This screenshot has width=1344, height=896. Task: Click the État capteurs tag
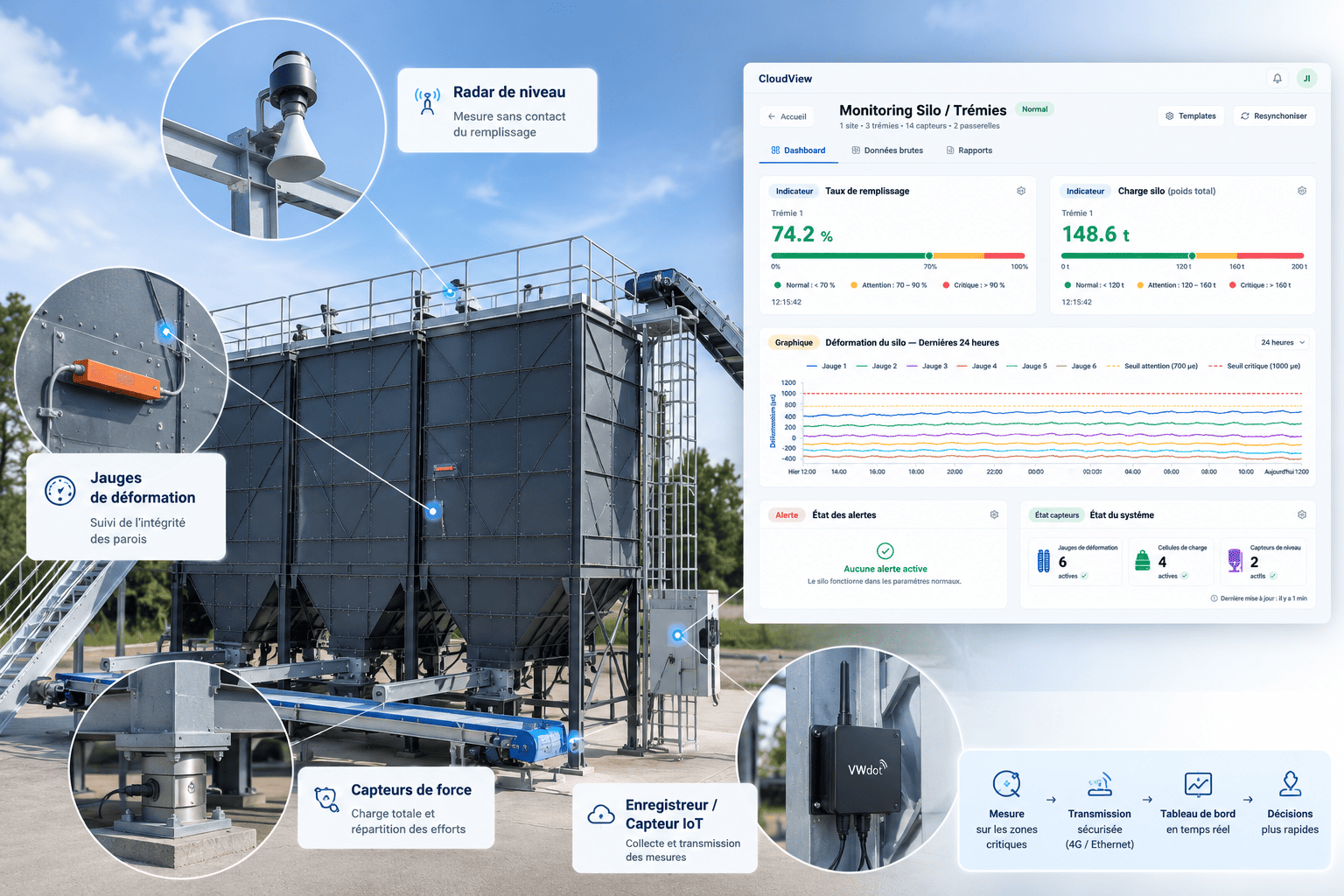(1057, 514)
